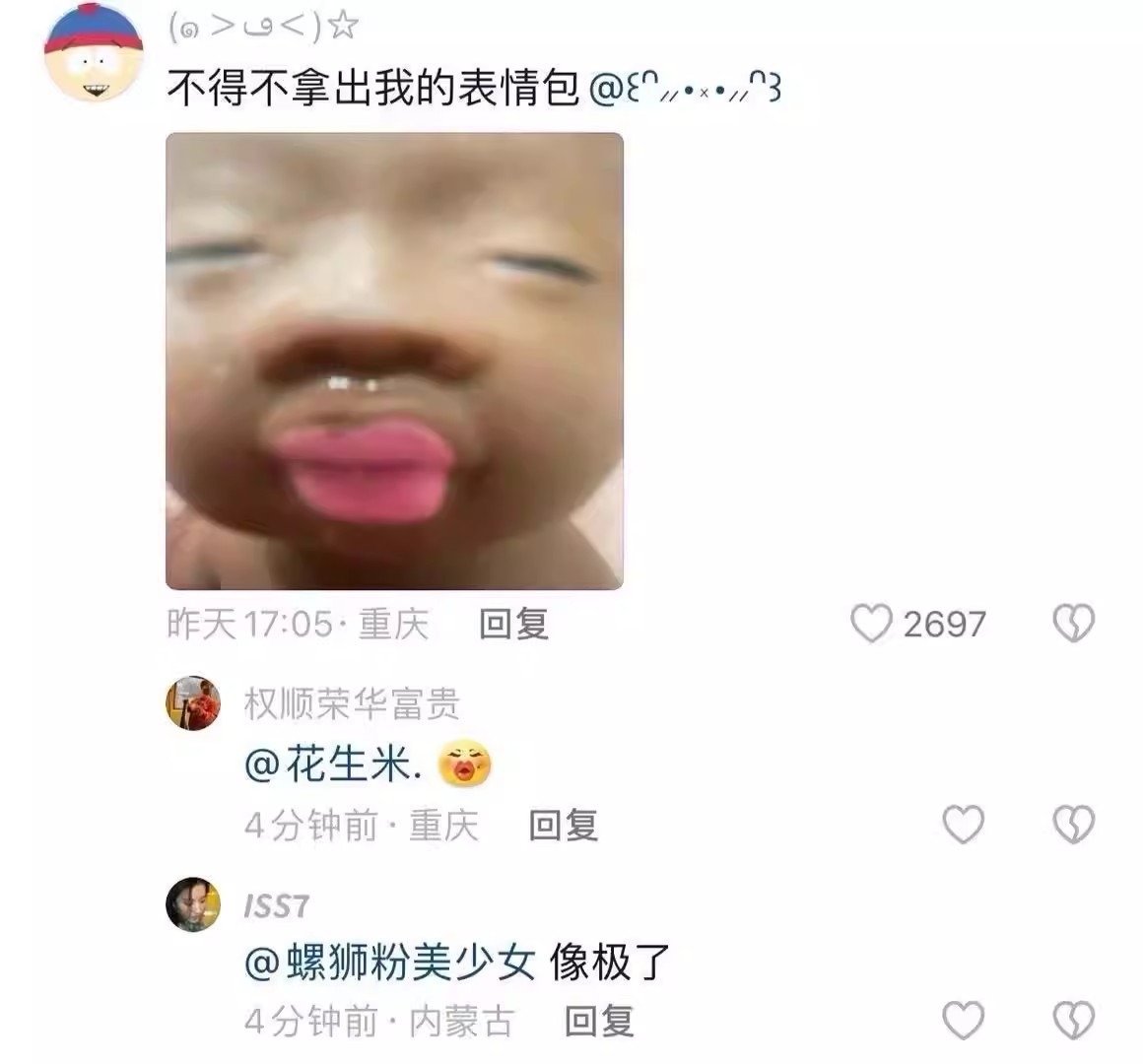
Task: Reply to ISS7's comment from 内蒙古
Action: [599, 1021]
